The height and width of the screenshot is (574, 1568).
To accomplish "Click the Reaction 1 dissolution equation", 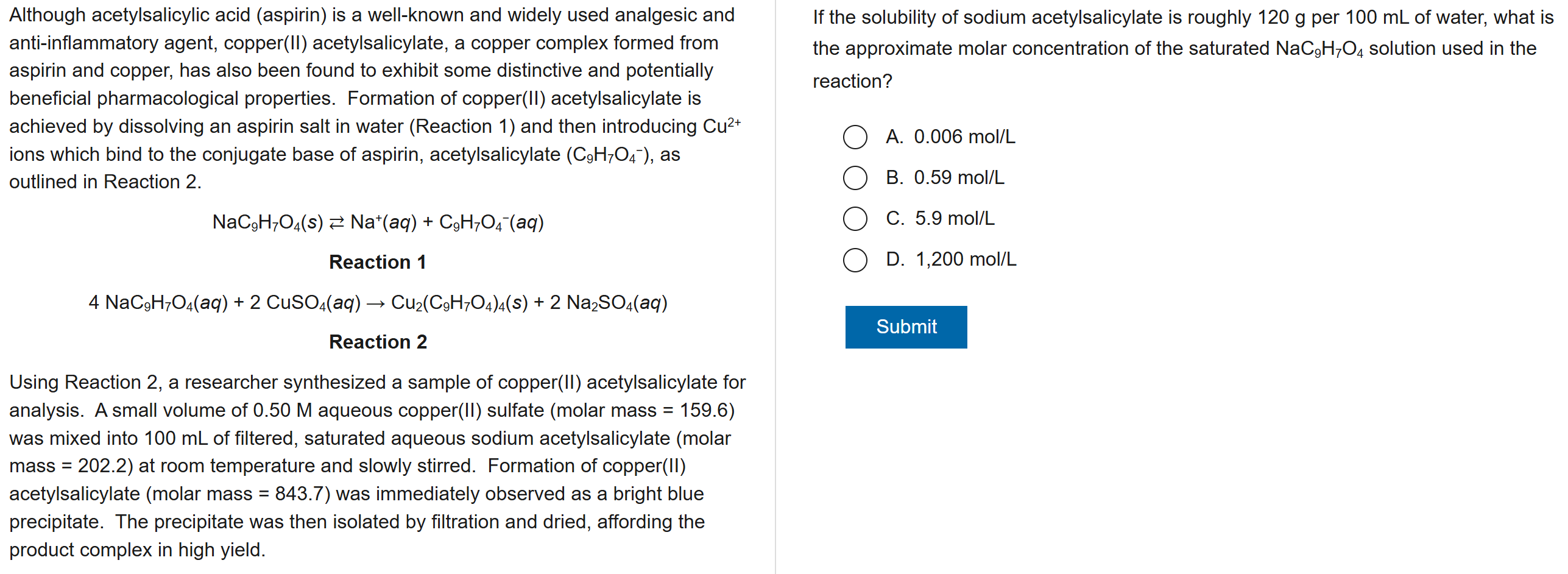I will (378, 222).
